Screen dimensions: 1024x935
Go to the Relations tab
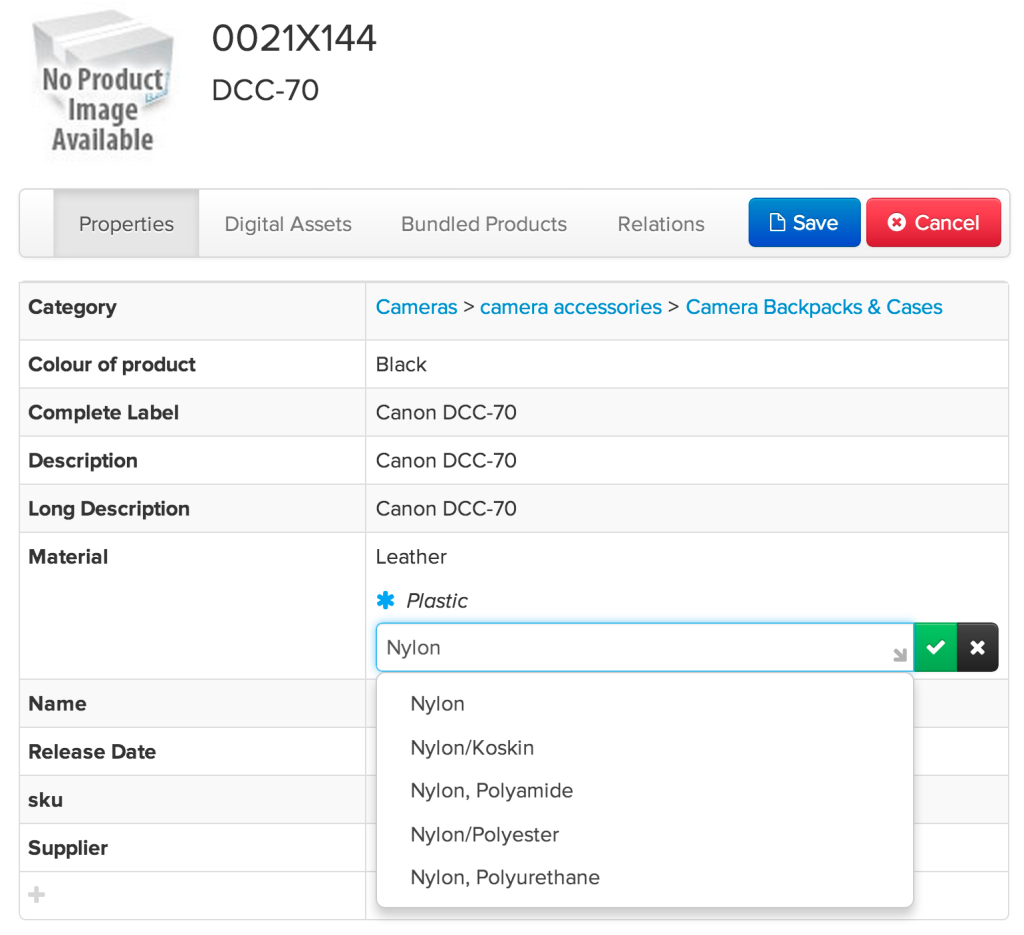click(x=661, y=224)
